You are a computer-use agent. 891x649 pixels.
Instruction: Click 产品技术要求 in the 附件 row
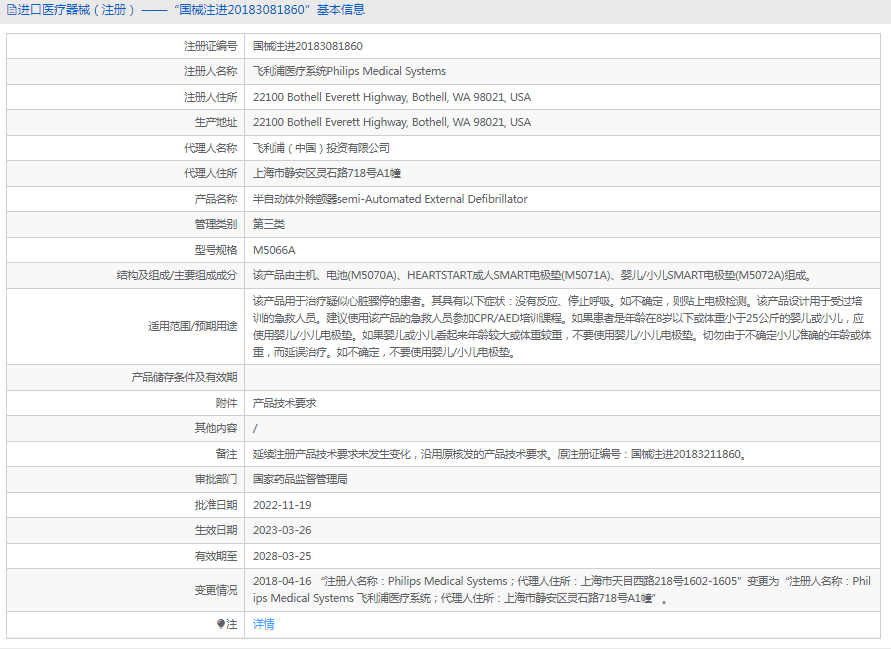284,403
